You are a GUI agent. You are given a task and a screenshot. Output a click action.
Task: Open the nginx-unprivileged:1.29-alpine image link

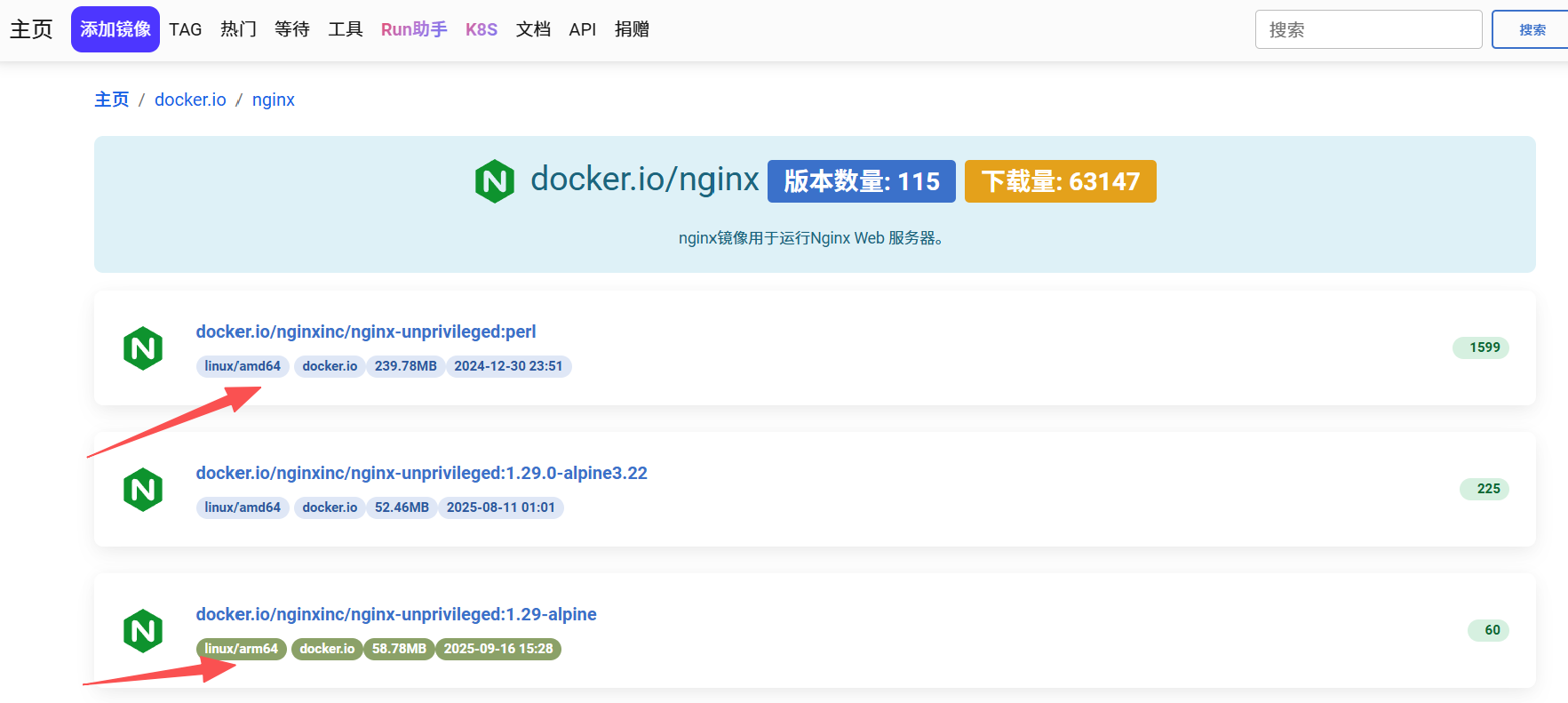tap(396, 614)
